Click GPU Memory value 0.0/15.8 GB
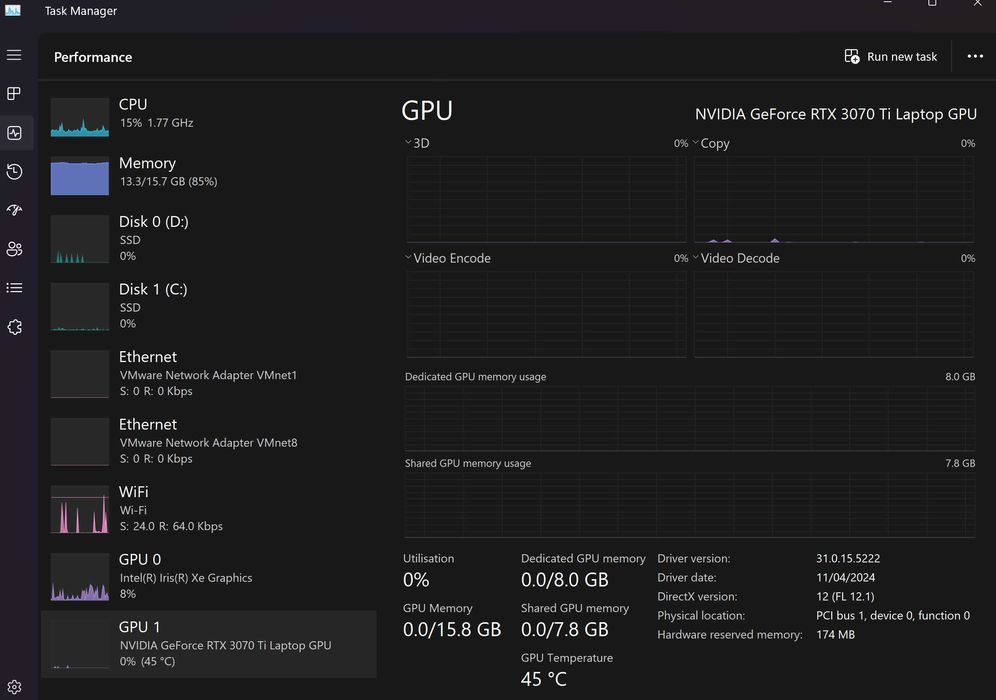The height and width of the screenshot is (700, 996). (x=452, y=629)
